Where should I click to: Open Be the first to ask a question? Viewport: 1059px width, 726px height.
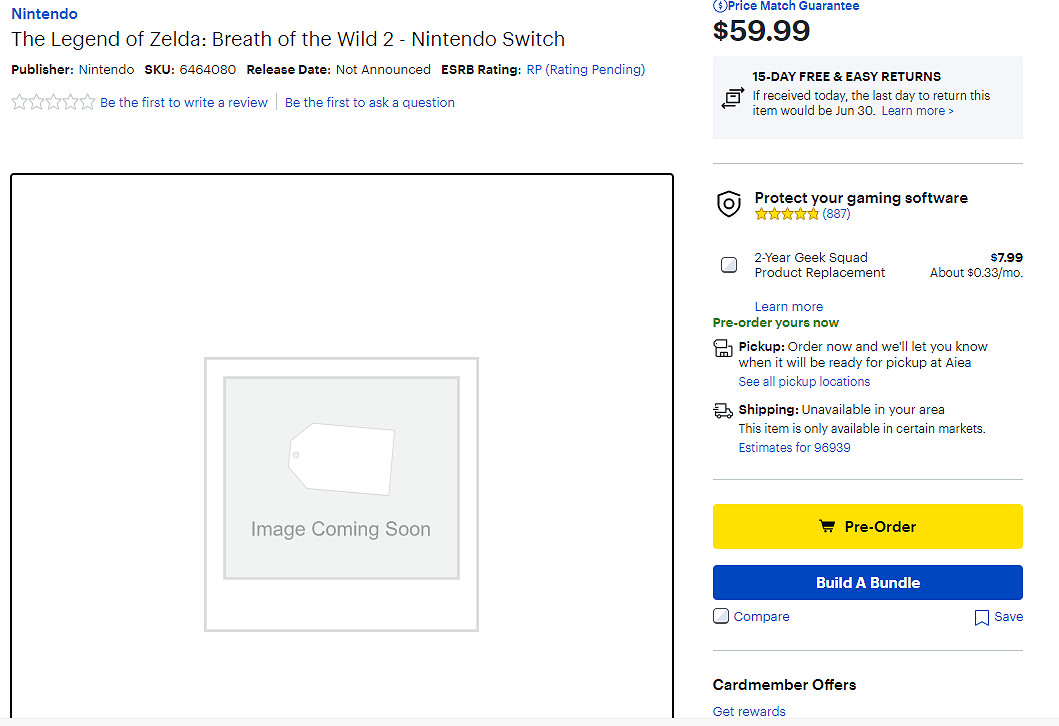[x=370, y=102]
